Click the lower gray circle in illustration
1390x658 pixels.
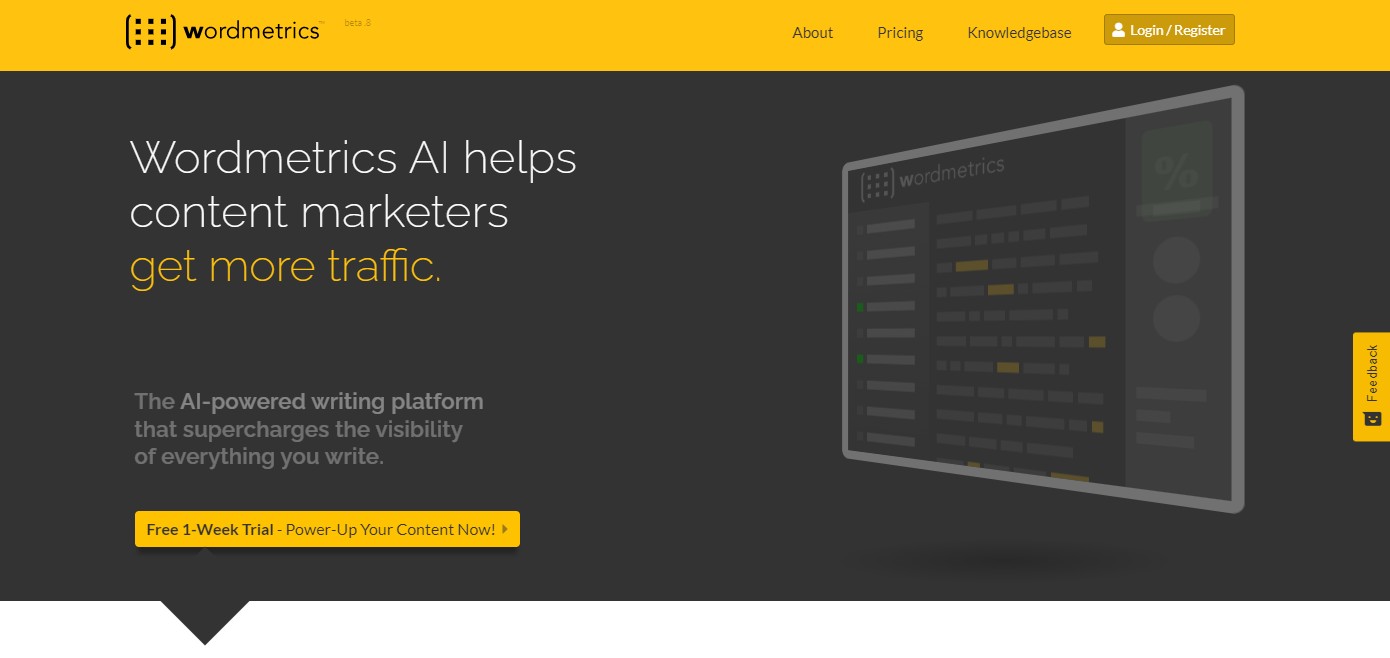1176,318
